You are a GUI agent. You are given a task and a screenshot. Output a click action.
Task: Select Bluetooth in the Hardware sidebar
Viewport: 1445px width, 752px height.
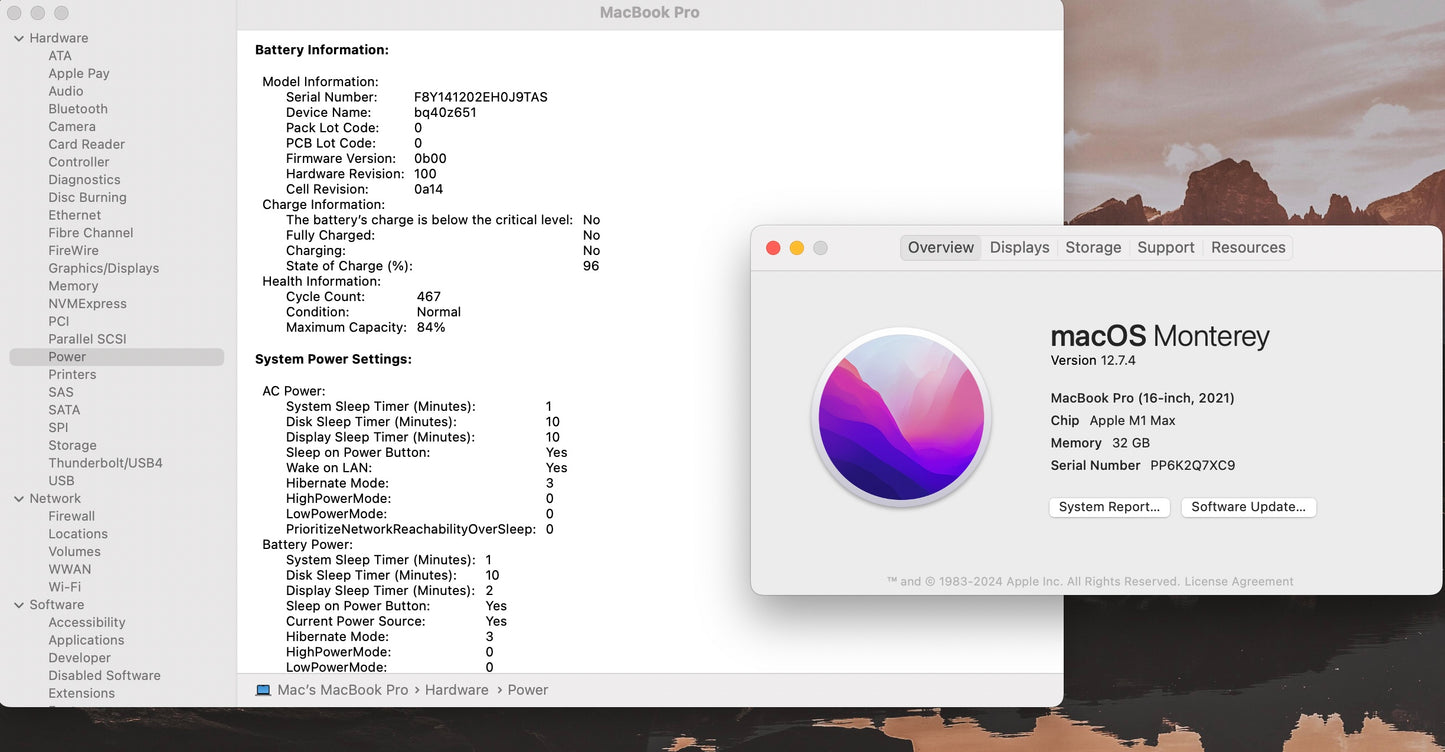click(x=78, y=108)
